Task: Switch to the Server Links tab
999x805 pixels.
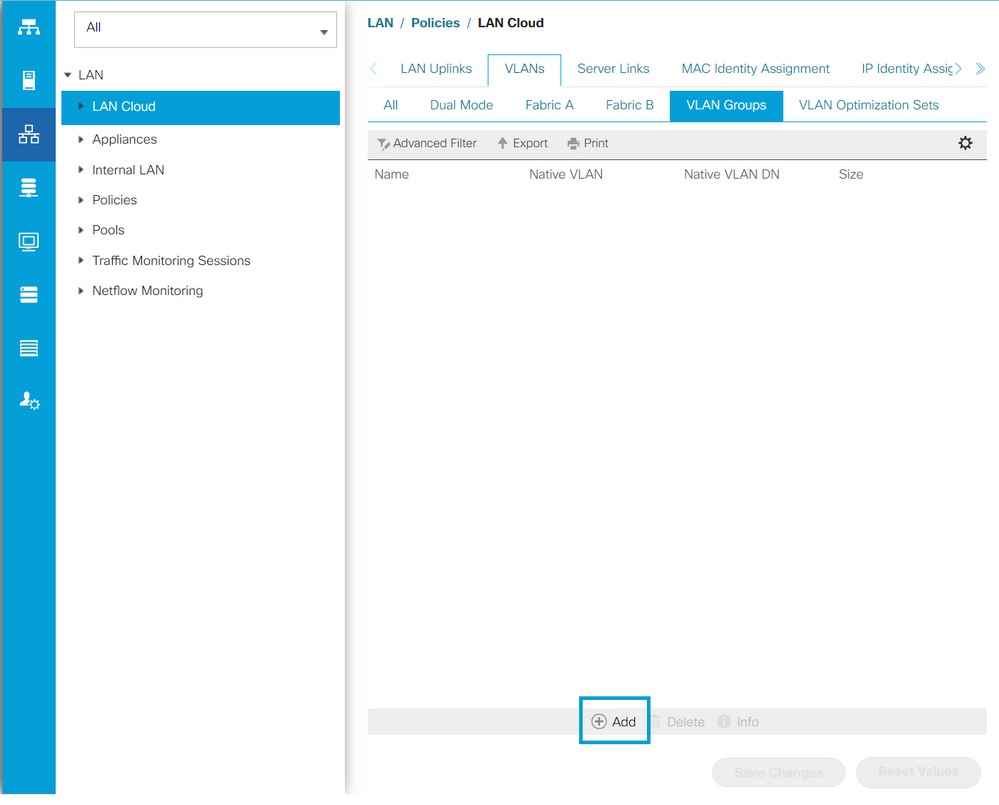Action: [x=613, y=68]
